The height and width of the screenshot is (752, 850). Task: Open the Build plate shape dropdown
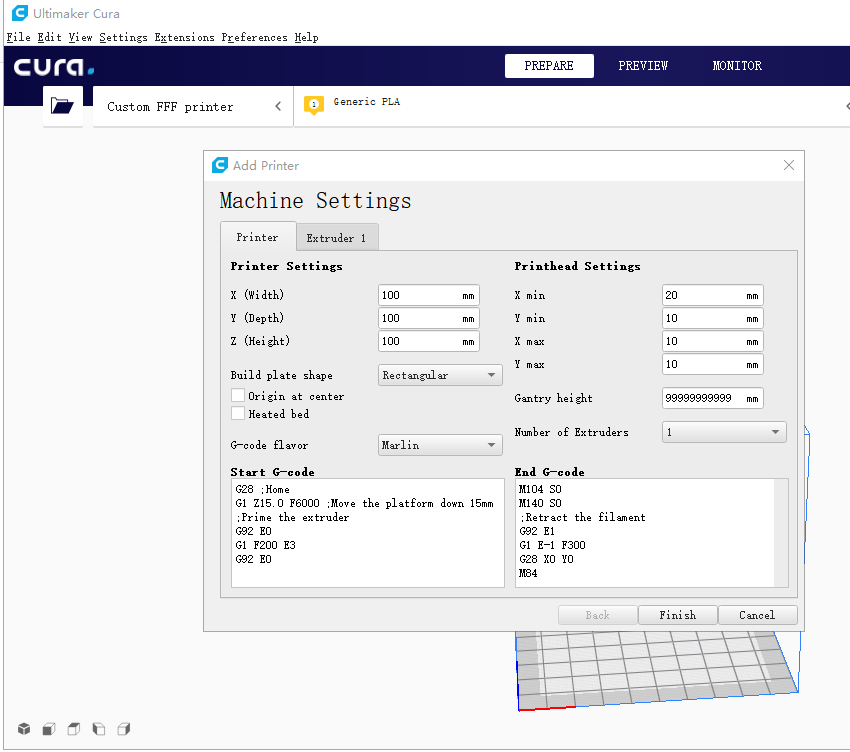[x=440, y=375]
